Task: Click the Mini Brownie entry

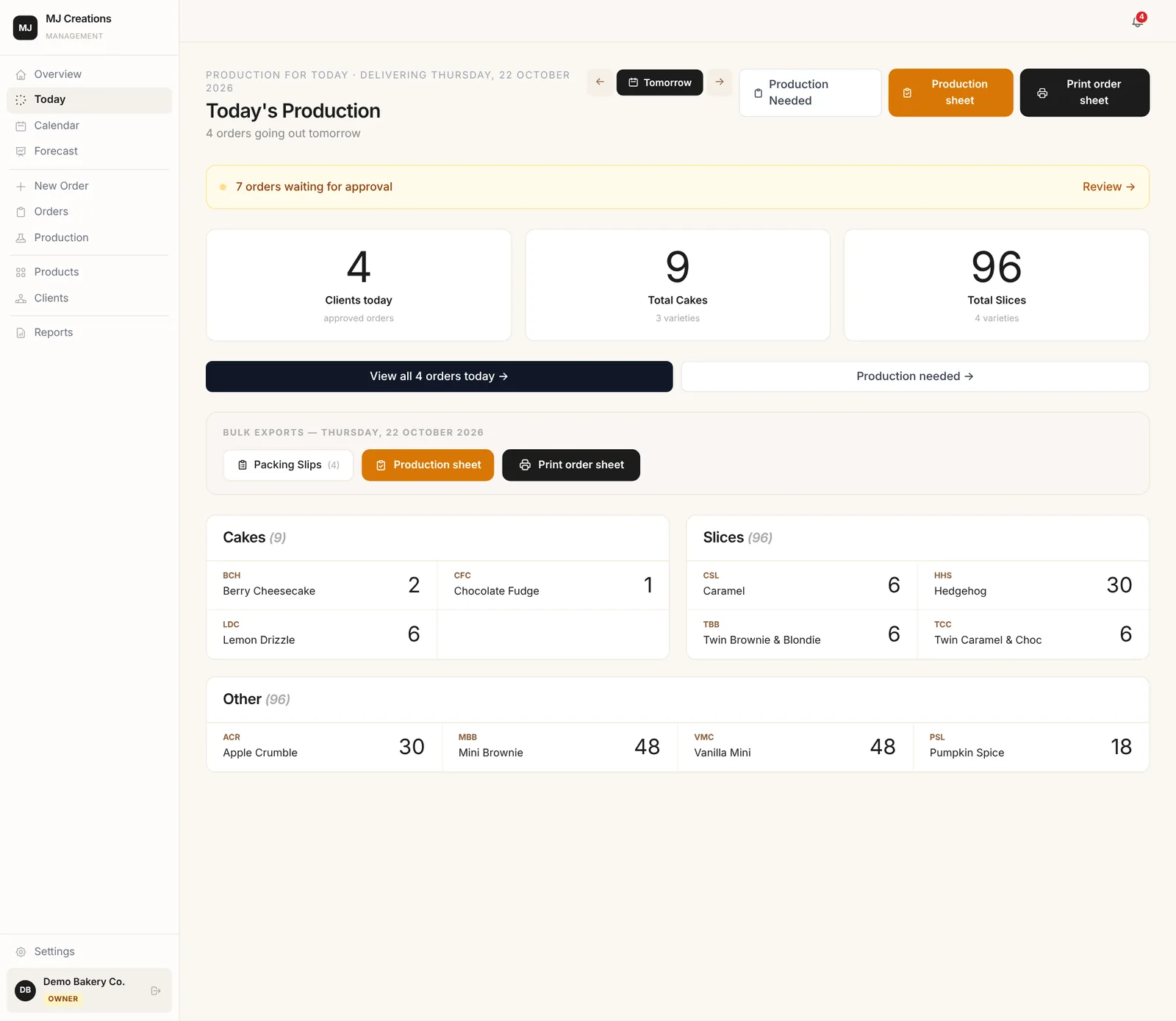Action: (x=559, y=747)
